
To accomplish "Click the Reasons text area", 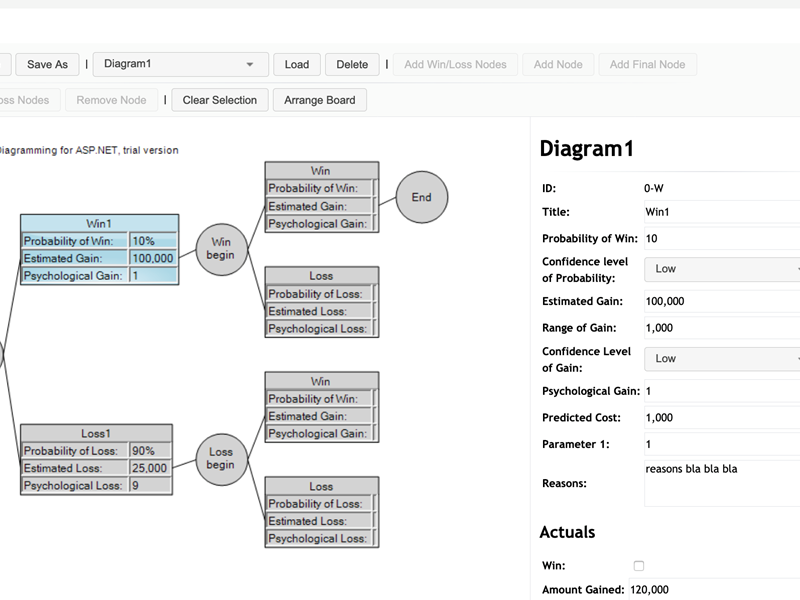I will (x=720, y=483).
